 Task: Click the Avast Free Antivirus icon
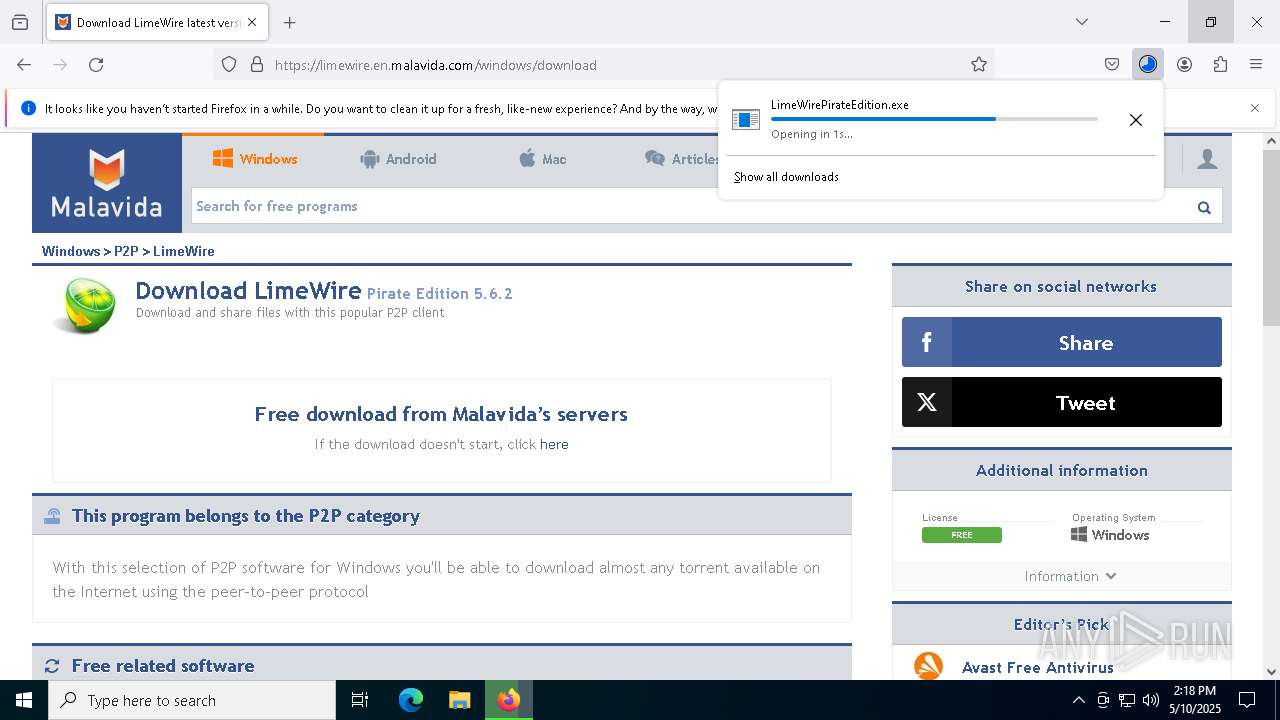[x=928, y=665]
